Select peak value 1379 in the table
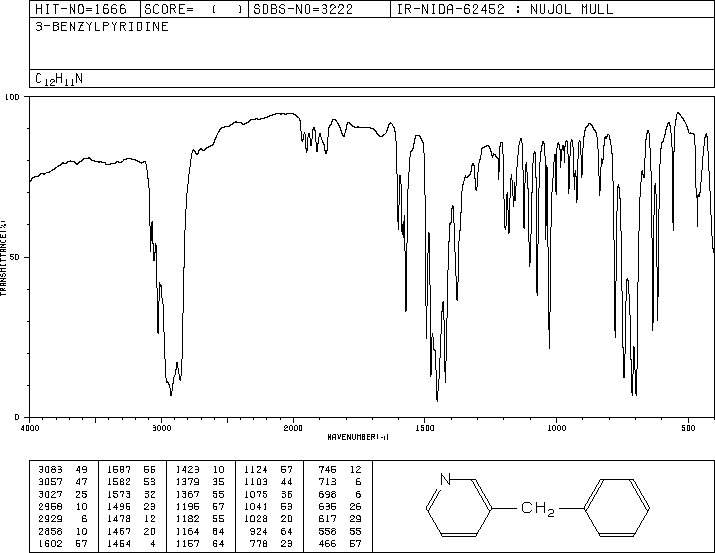 pyautogui.click(x=187, y=482)
